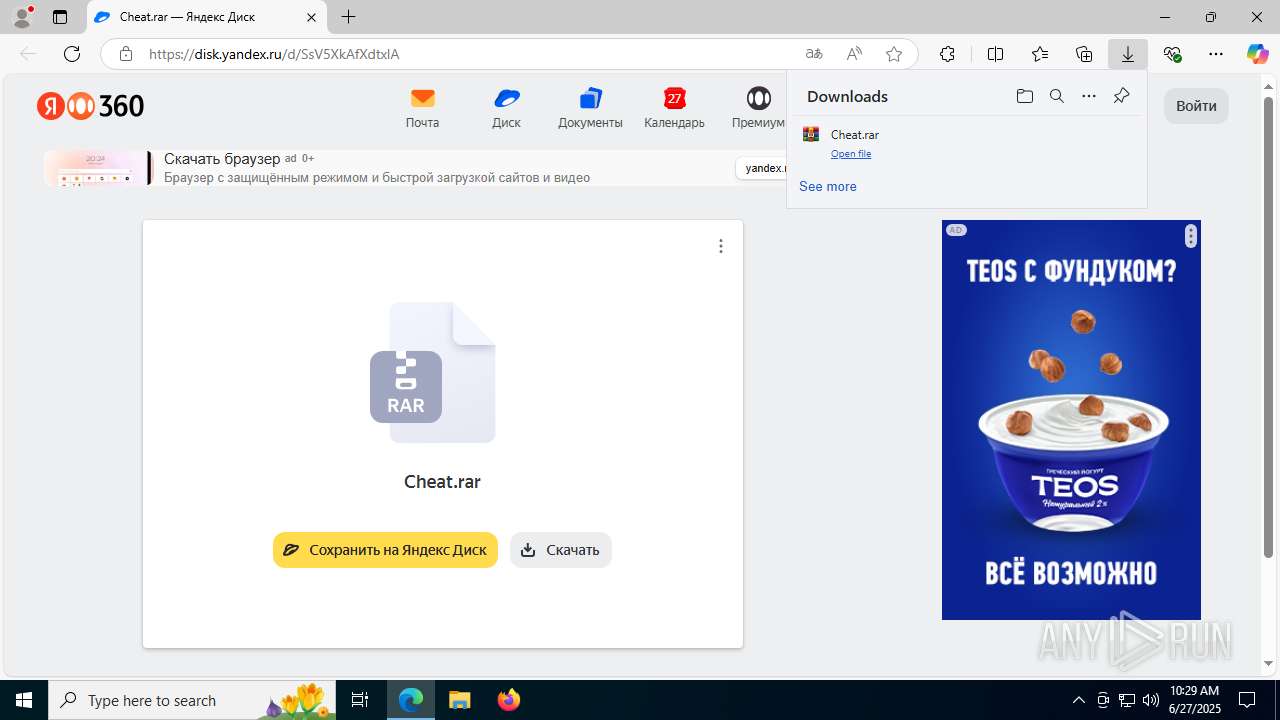This screenshot has height=720, width=1280.
Task: Click the taskbar clock
Action: tap(1194, 700)
